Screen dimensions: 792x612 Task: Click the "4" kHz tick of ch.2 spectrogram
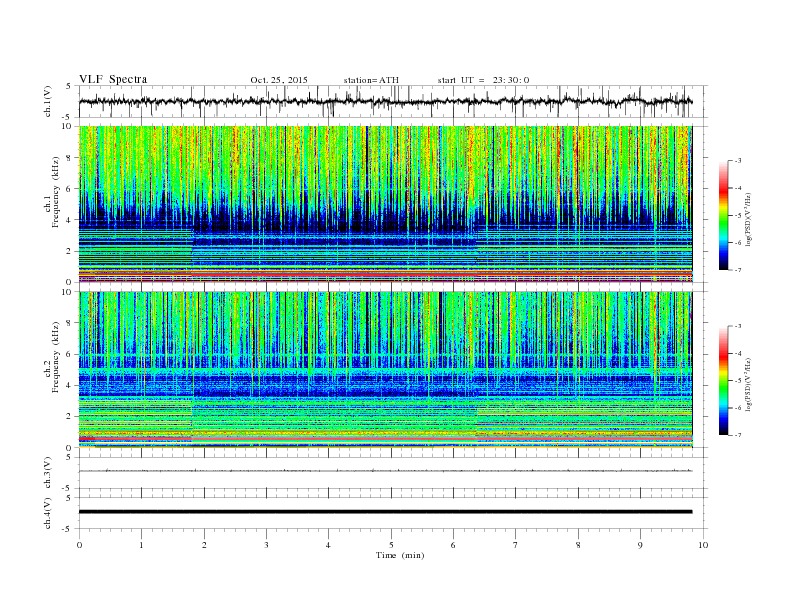pyautogui.click(x=70, y=385)
